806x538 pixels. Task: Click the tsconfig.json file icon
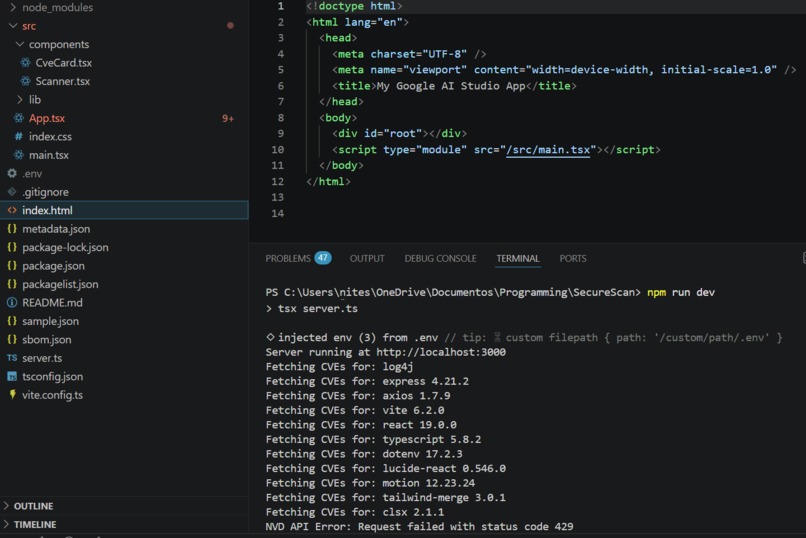pos(12,377)
